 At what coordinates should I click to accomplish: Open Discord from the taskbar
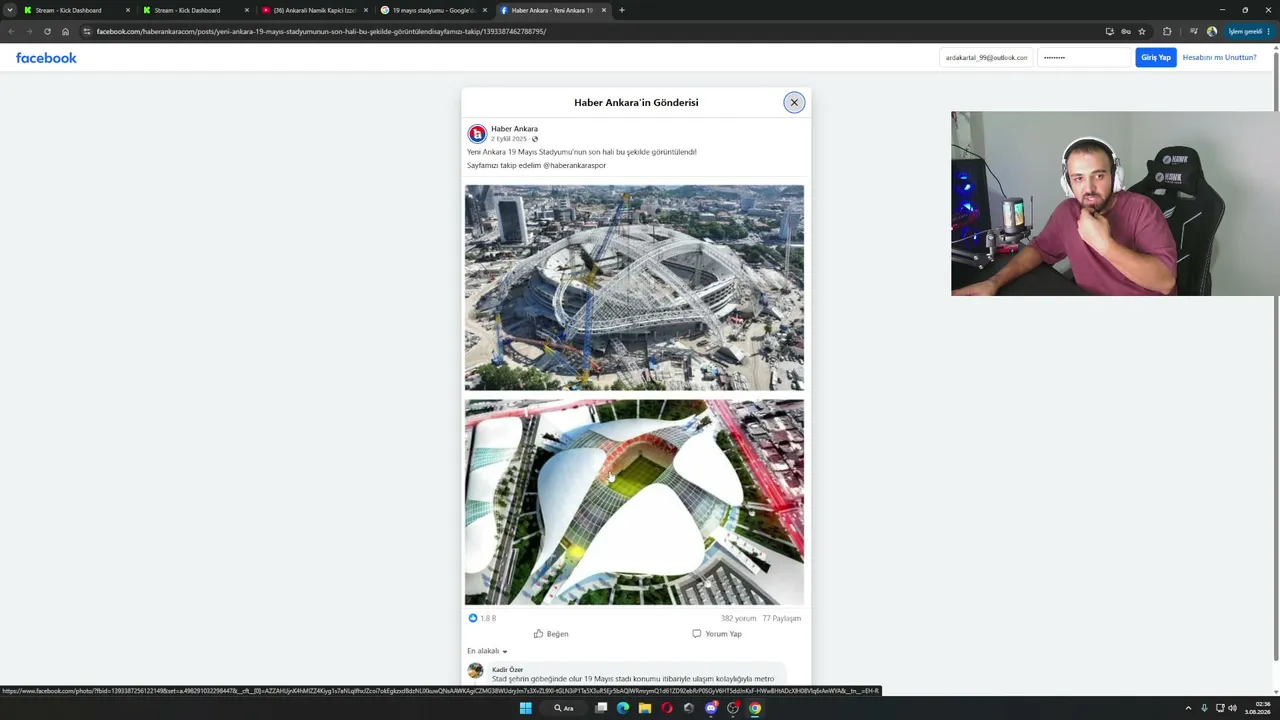click(711, 708)
